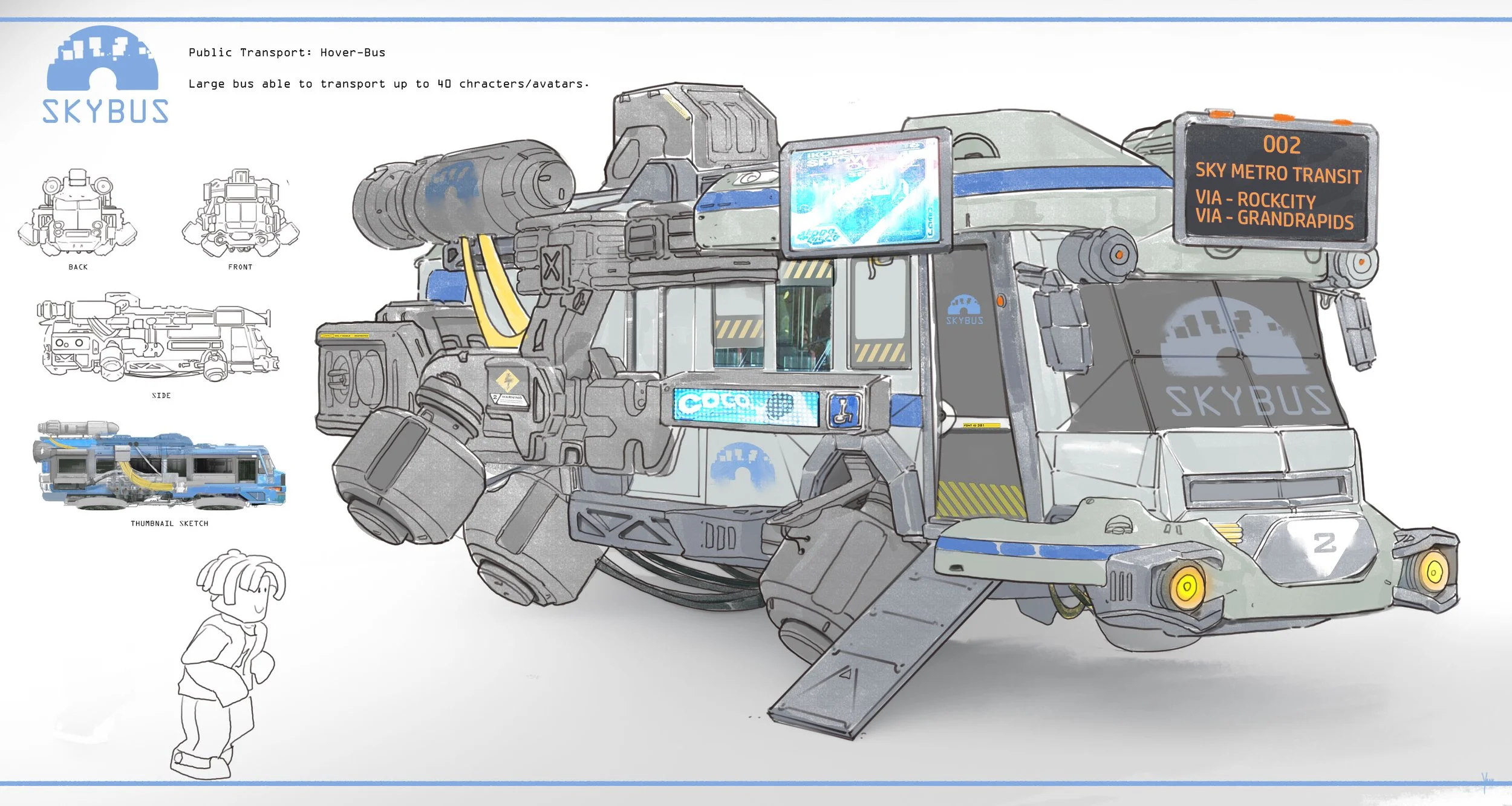1512x806 pixels.
Task: Click the large rooftop cylinder tank
Action: (x=463, y=194)
